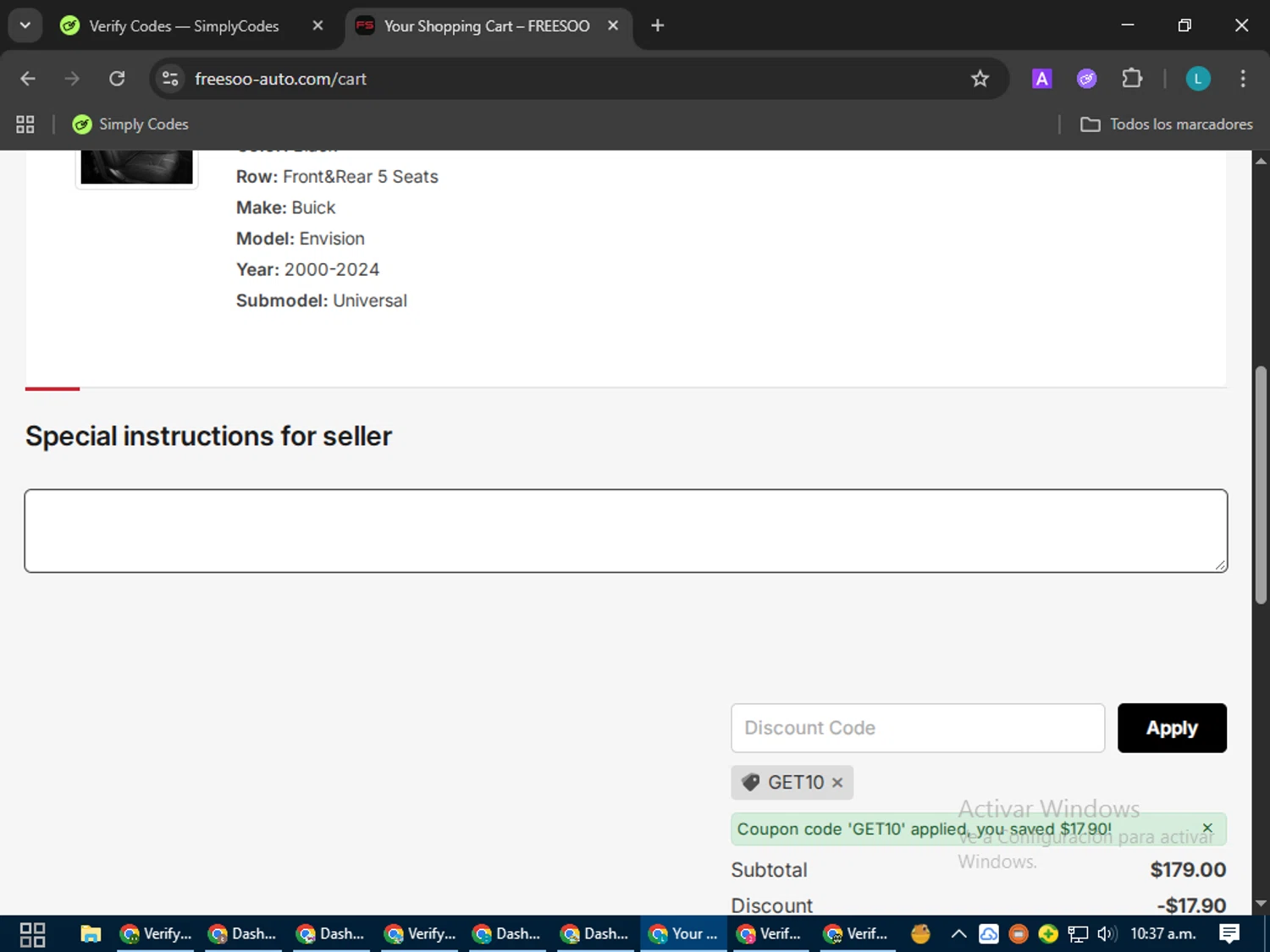Open Windows Task View from taskbar
Screen dimensions: 1270x952
[x=32, y=934]
